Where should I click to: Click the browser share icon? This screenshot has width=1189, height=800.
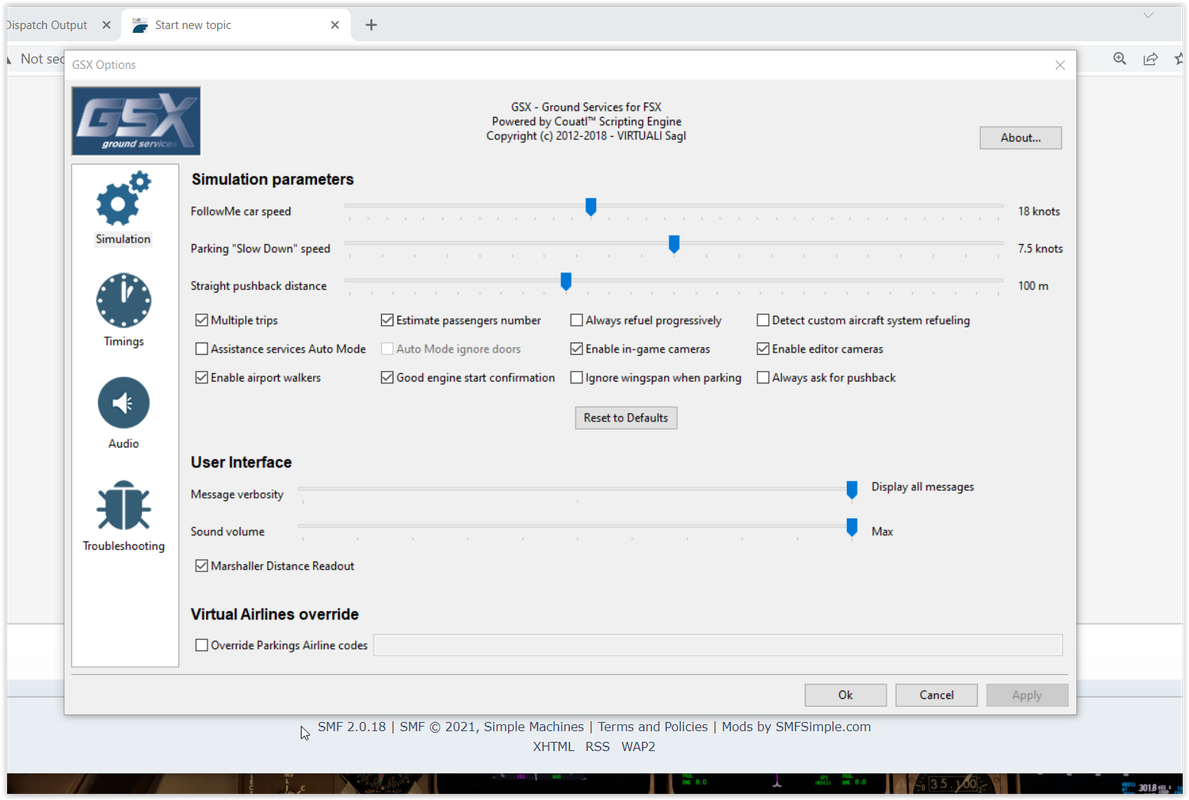click(1150, 58)
